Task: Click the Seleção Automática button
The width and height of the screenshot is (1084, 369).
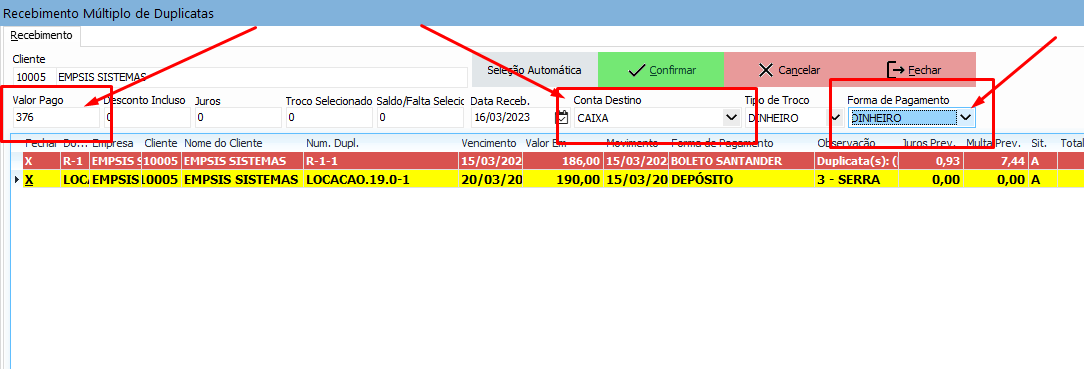Action: 534,70
